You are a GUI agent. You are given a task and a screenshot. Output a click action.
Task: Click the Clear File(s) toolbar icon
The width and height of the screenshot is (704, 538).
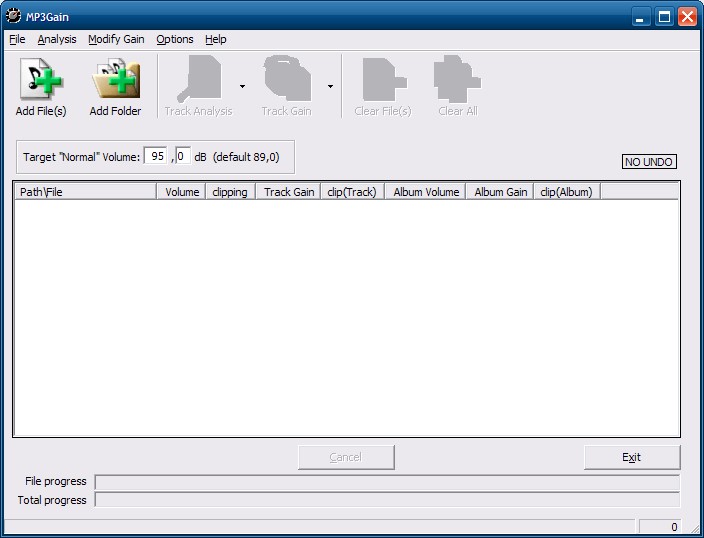(x=382, y=80)
